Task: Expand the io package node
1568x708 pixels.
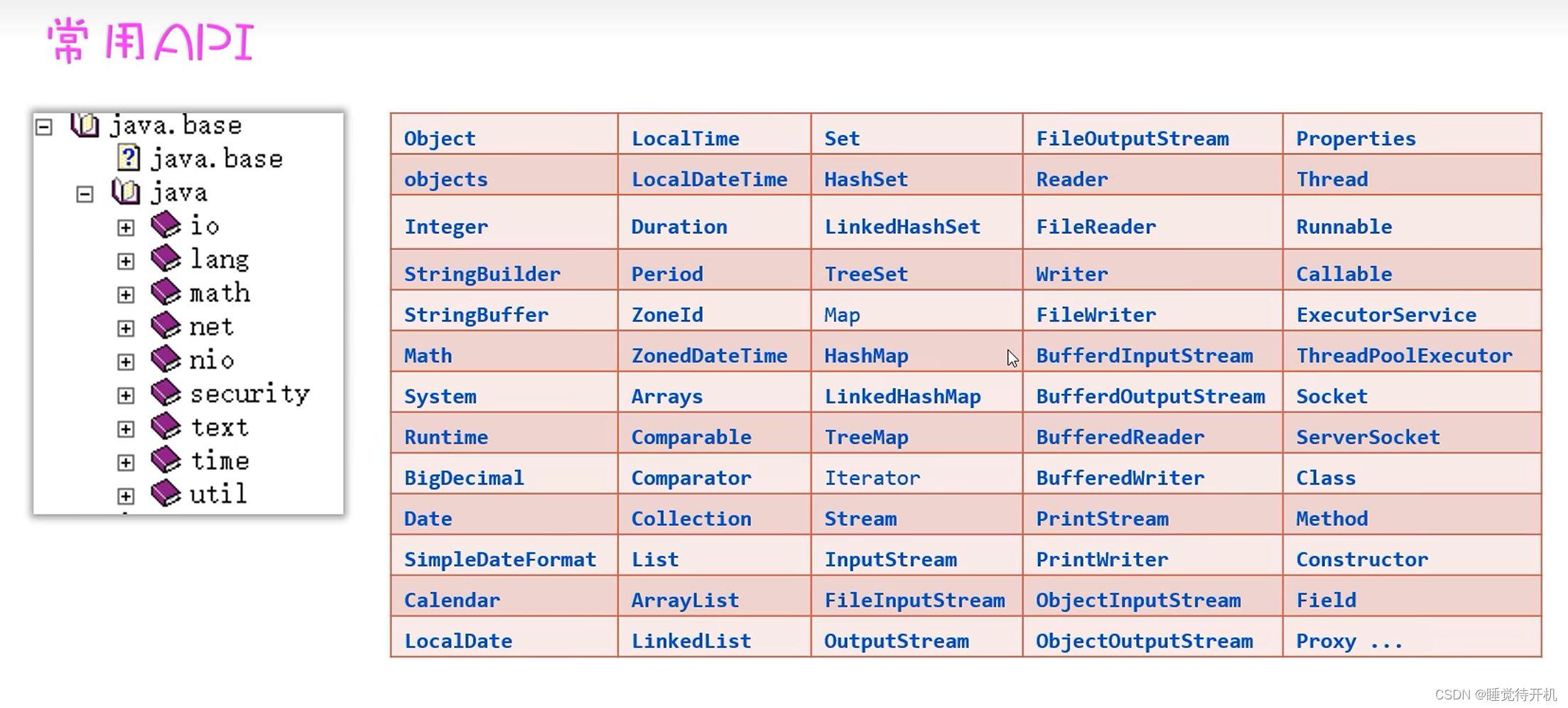Action: click(126, 227)
